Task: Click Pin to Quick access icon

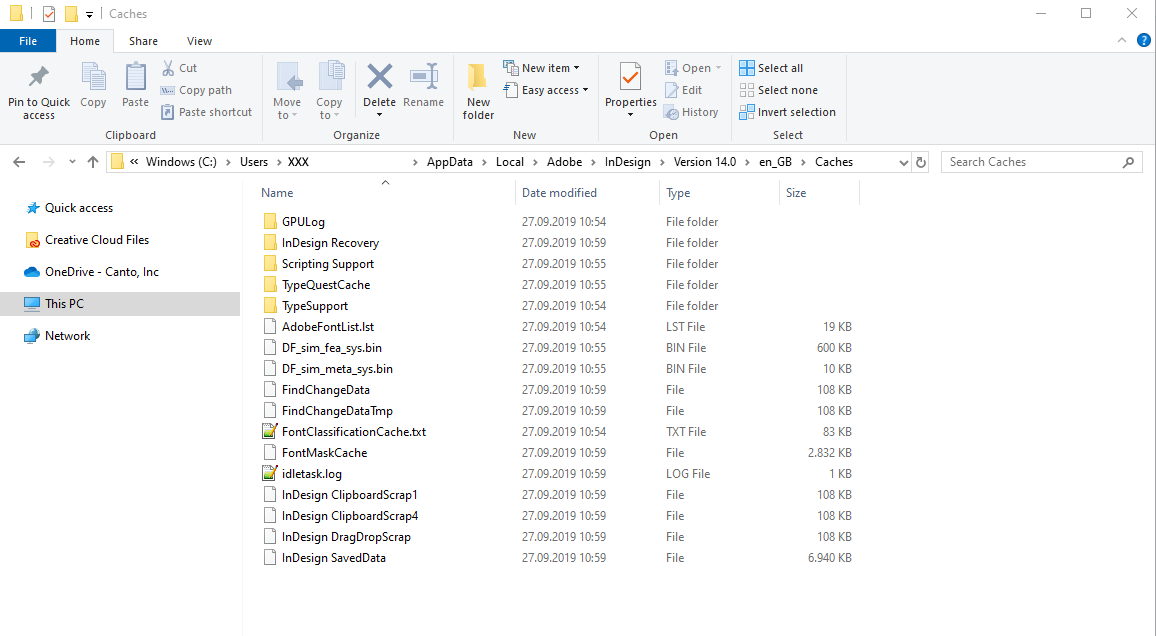Action: pos(38,77)
